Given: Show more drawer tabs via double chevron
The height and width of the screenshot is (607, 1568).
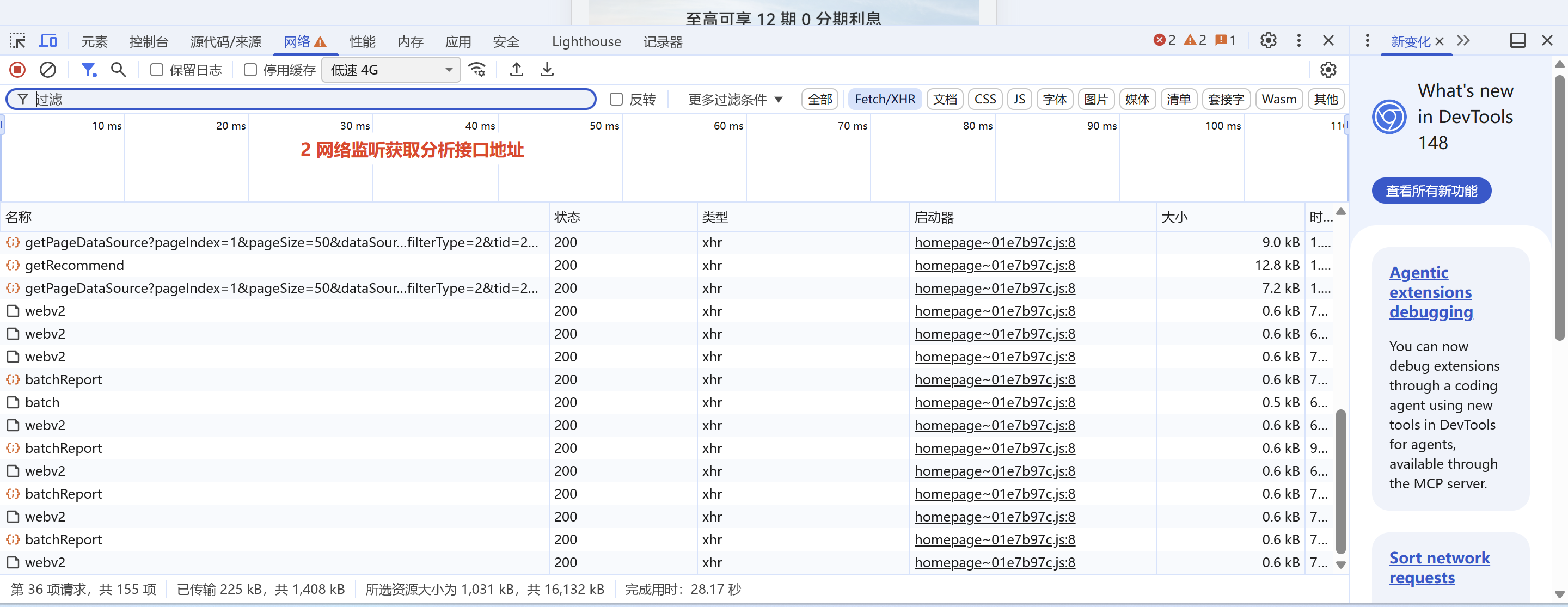Looking at the screenshot, I should 1464,41.
